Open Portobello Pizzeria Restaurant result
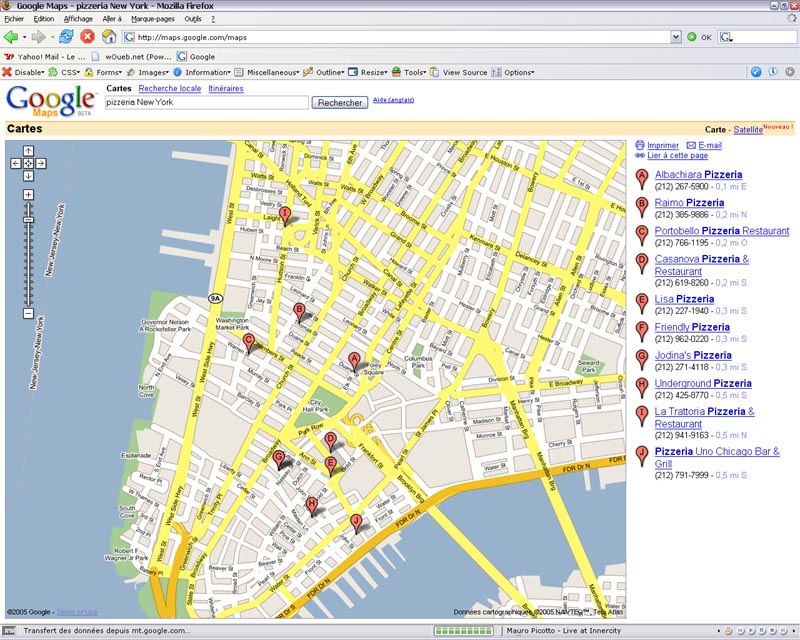The height and width of the screenshot is (640, 800). pyautogui.click(x=722, y=231)
